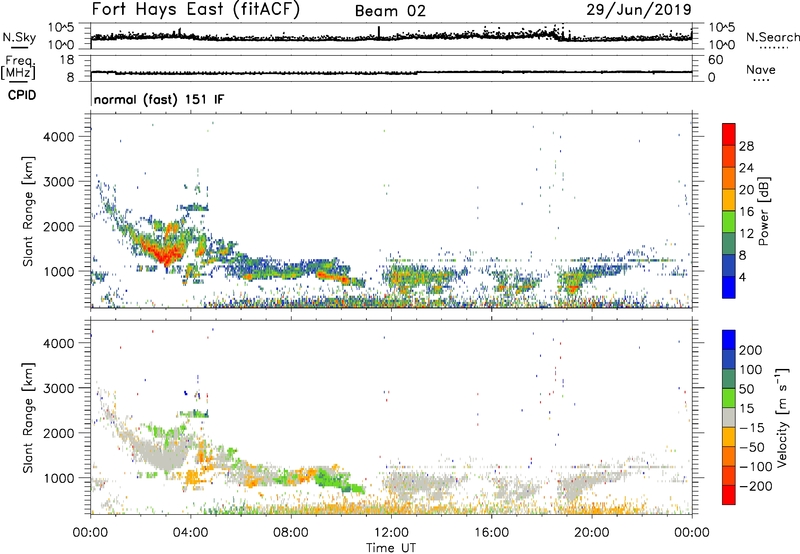
Task: Click the Velocity color bar blue top segment
Action: click(x=729, y=340)
